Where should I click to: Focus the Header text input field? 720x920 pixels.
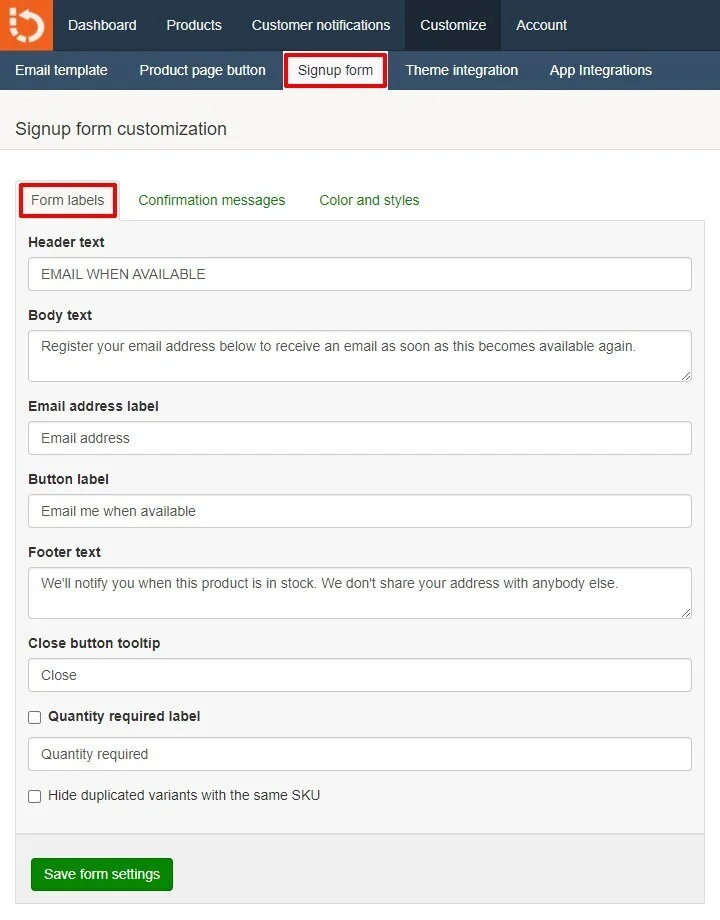(x=360, y=274)
